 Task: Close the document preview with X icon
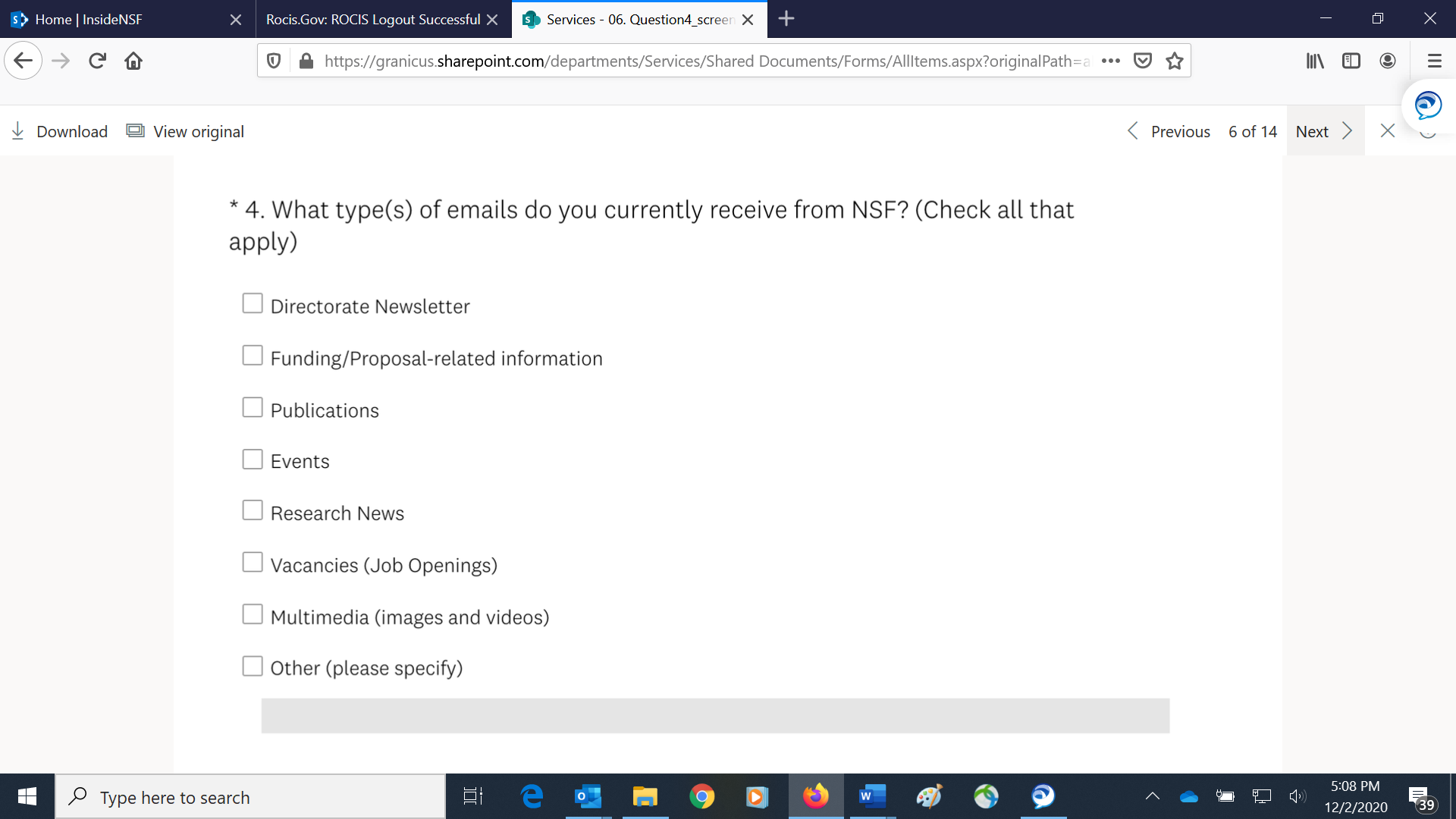1388,131
